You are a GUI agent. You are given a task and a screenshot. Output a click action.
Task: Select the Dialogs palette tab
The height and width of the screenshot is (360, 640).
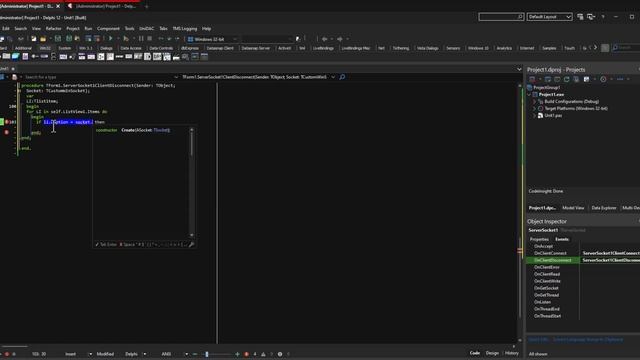click(106, 48)
